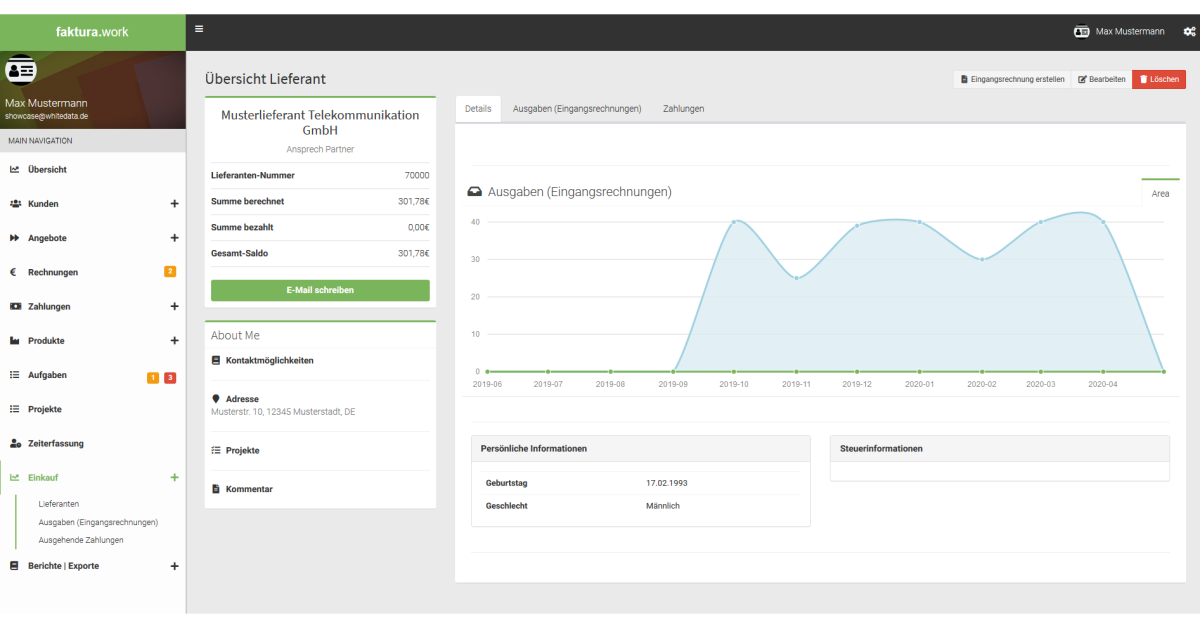1200x628 pixels.
Task: Click the Zahlungen money icon
Action: (15, 306)
